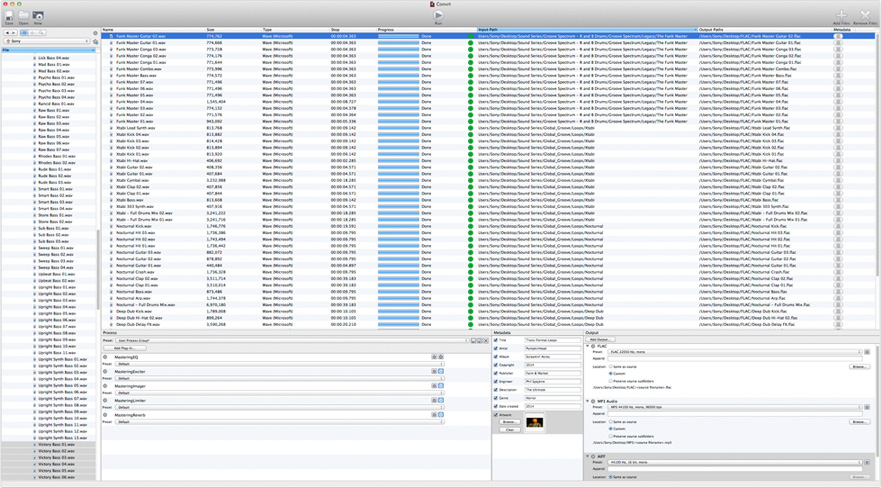Select Xtabi Lead Synth.wav job row
The height and width of the screenshot is (488, 881).
[x=488, y=128]
